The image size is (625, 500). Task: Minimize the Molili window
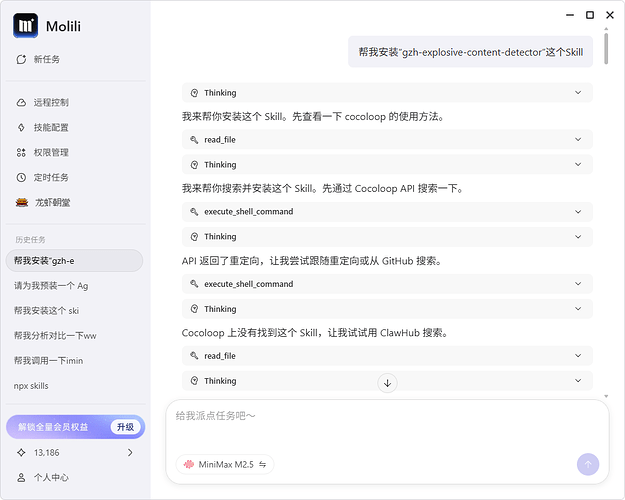click(x=570, y=15)
